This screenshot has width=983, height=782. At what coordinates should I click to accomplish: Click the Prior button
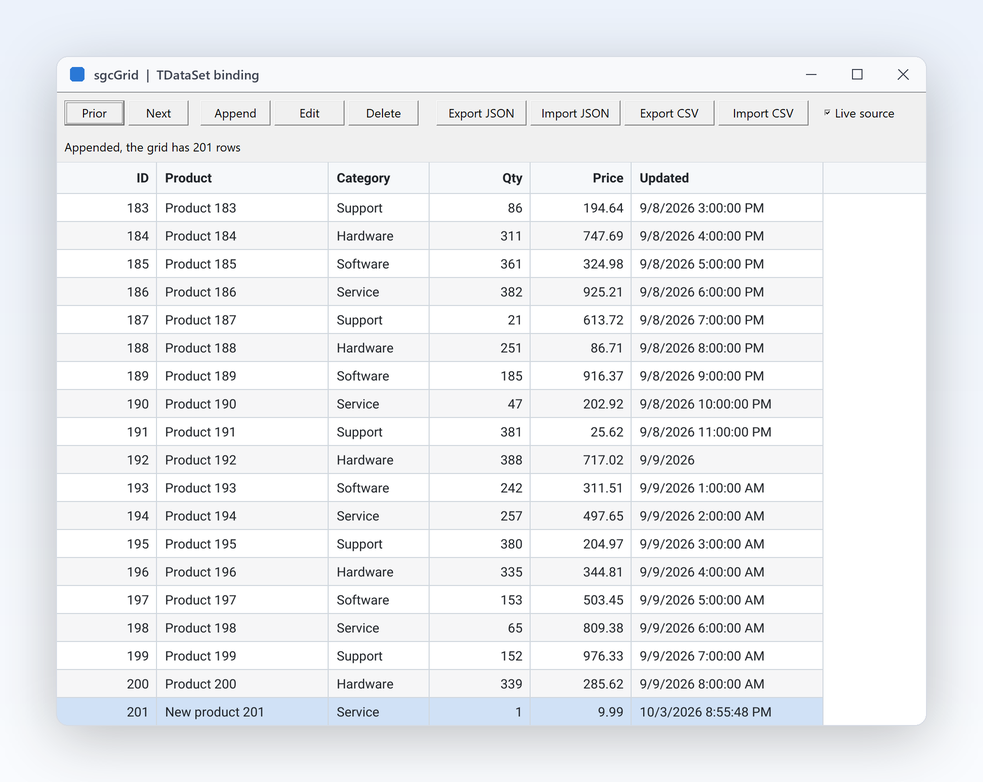tap(94, 114)
